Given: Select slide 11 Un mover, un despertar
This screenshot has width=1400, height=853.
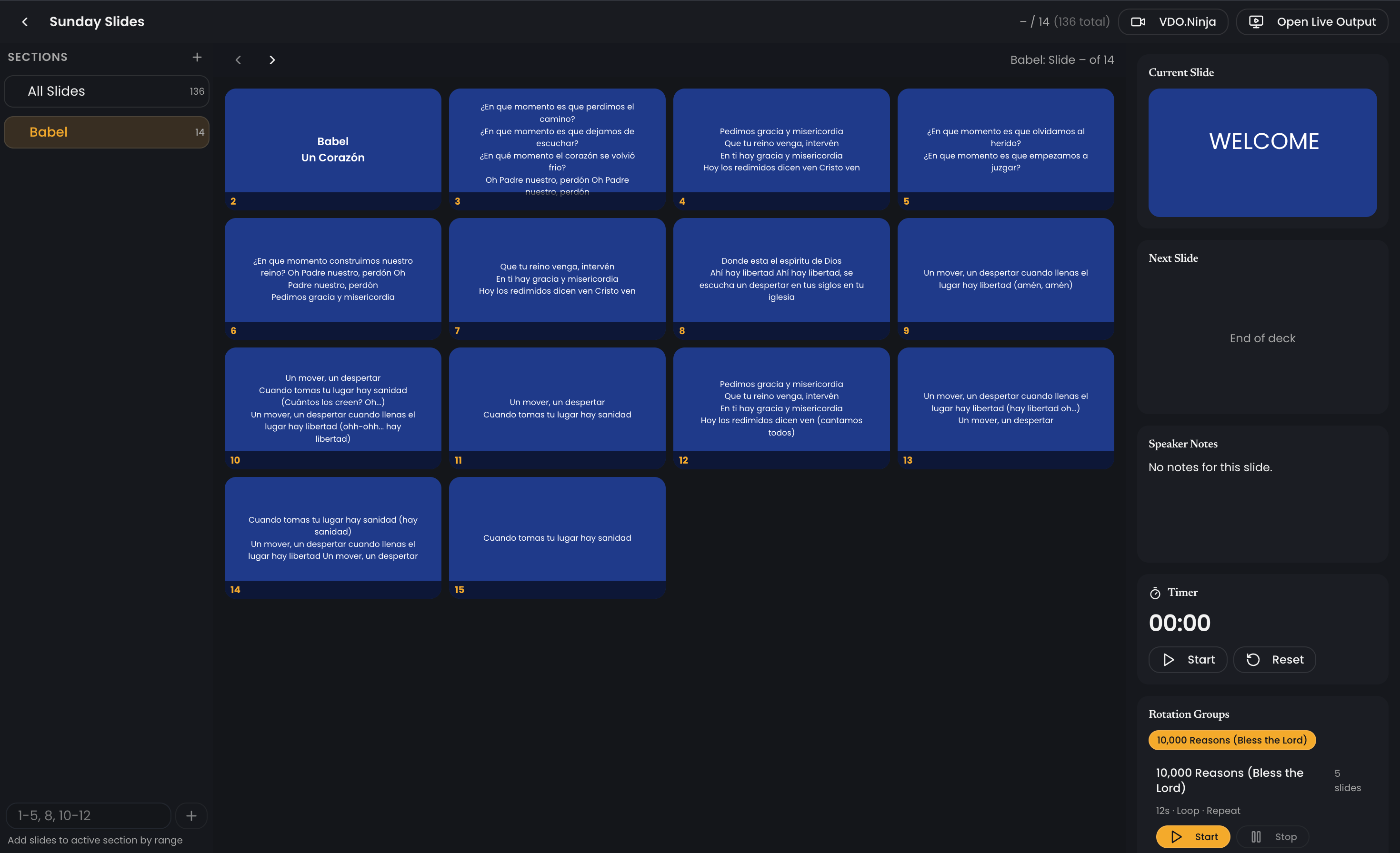Looking at the screenshot, I should point(557,408).
